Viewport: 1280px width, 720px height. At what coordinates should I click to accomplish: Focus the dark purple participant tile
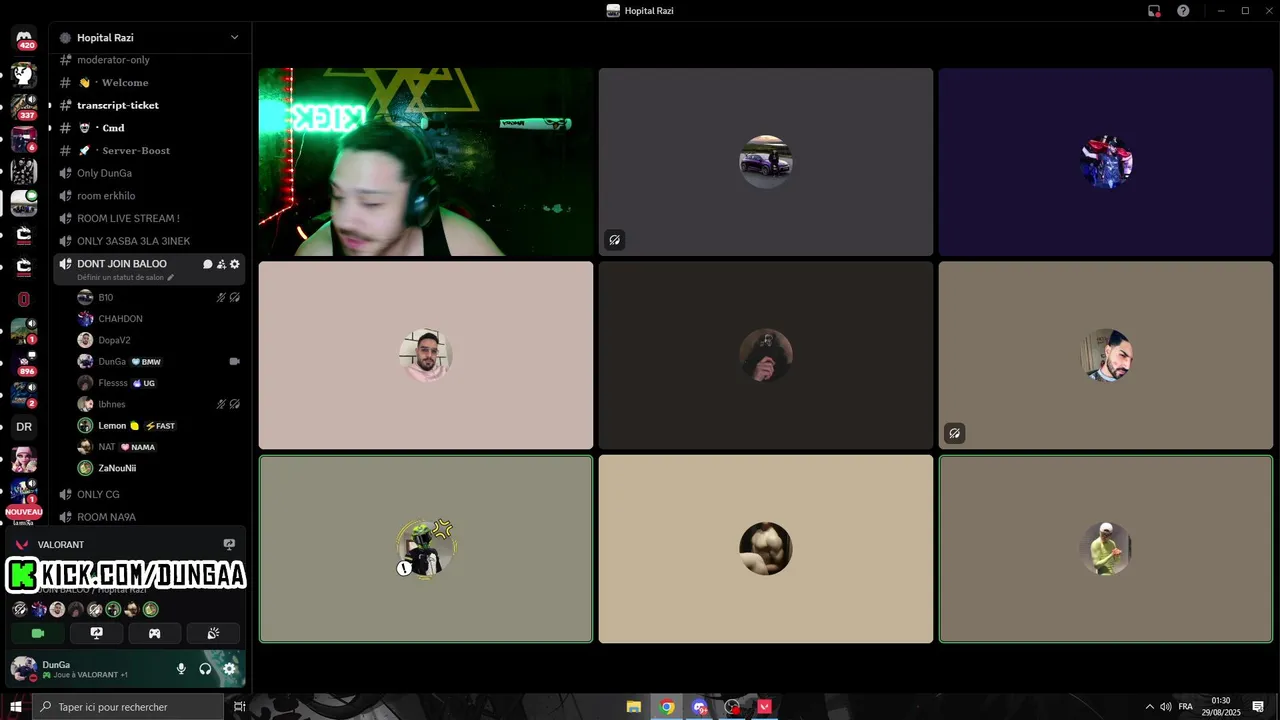1106,162
